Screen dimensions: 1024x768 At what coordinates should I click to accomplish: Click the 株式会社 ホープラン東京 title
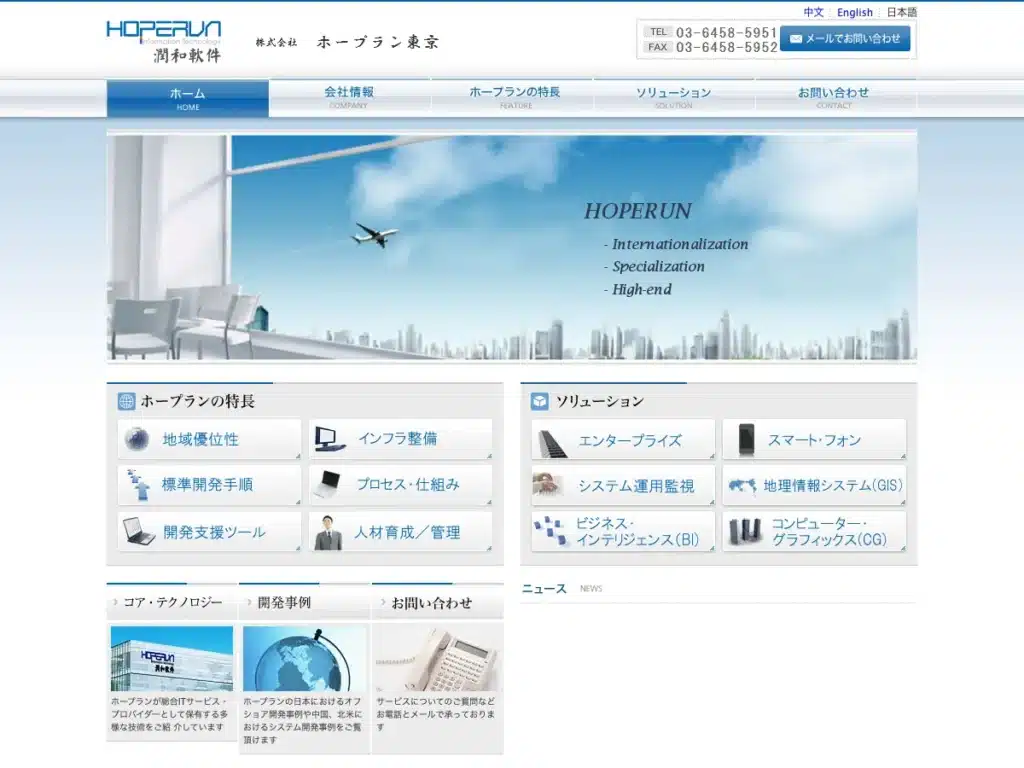point(347,42)
